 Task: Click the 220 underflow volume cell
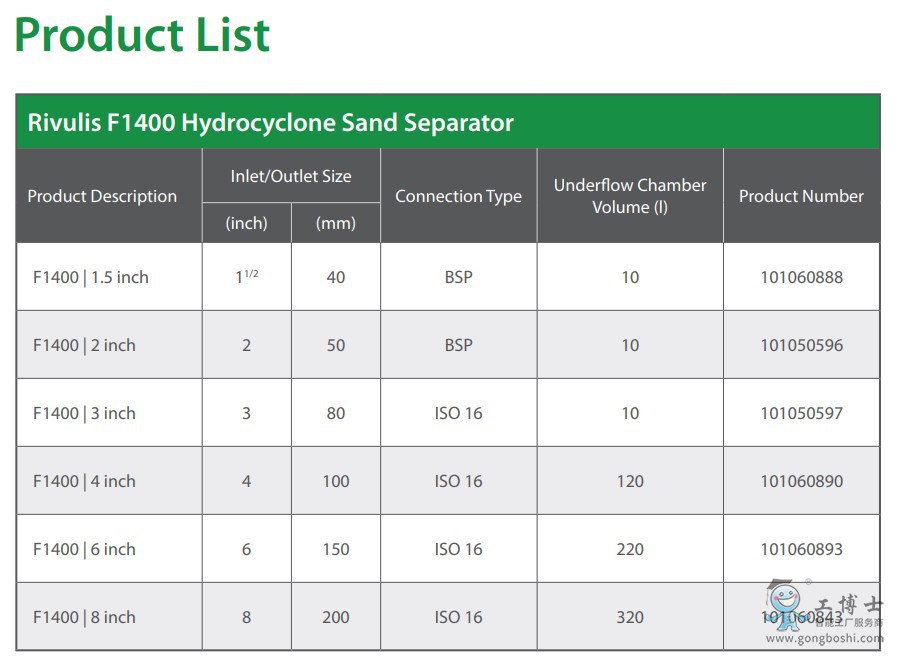pos(630,549)
